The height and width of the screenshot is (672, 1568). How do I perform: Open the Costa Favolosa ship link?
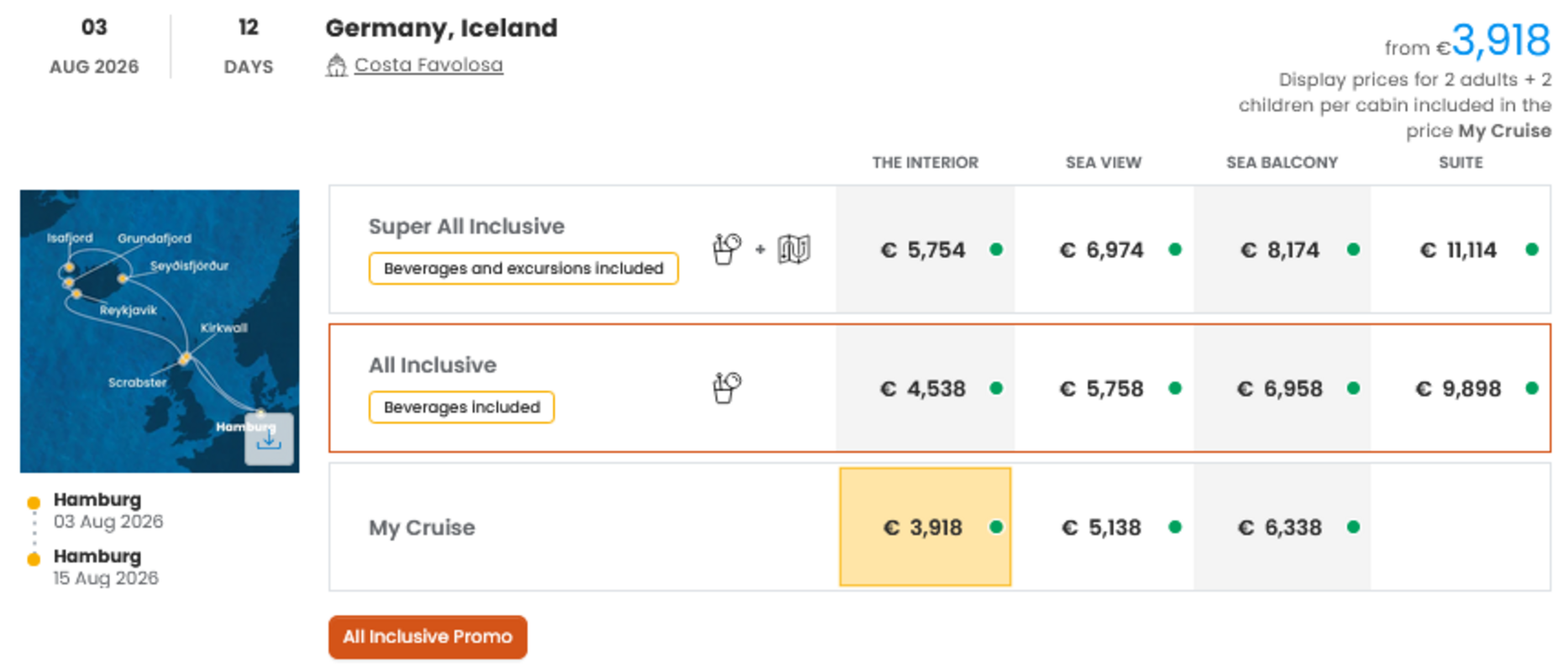point(428,65)
